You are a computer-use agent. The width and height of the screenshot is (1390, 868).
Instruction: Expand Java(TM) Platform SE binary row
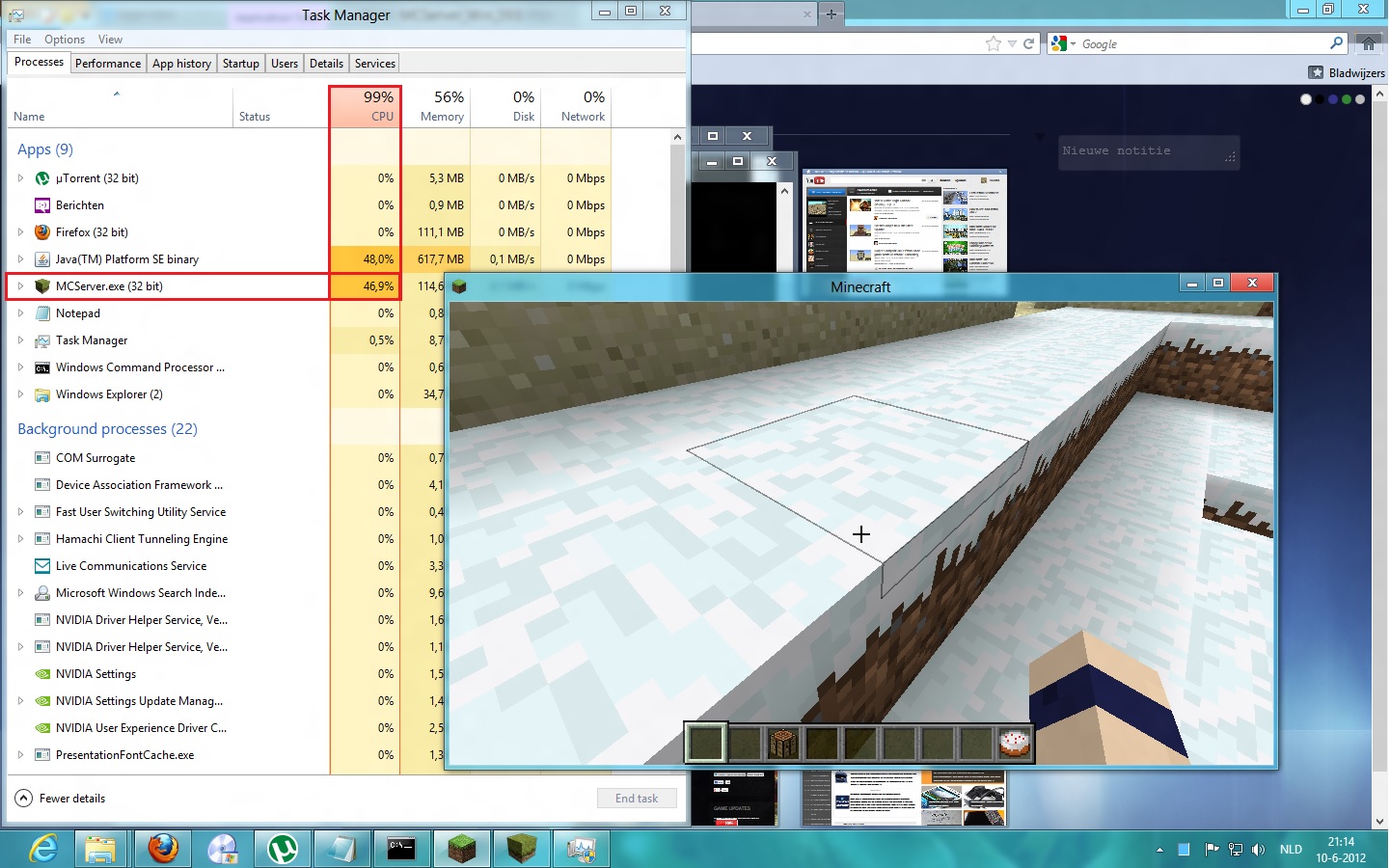pos(20,259)
